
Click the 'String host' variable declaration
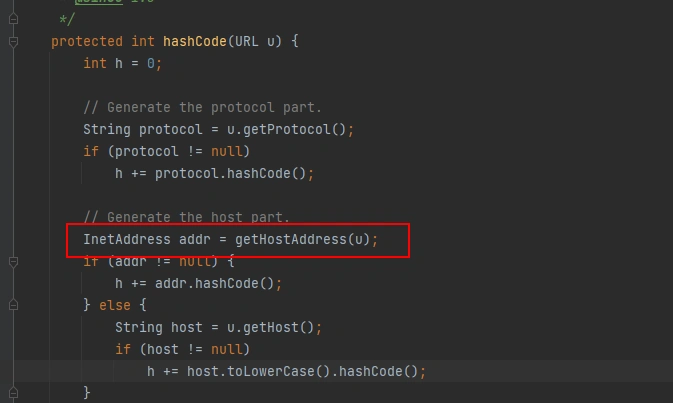(159, 327)
